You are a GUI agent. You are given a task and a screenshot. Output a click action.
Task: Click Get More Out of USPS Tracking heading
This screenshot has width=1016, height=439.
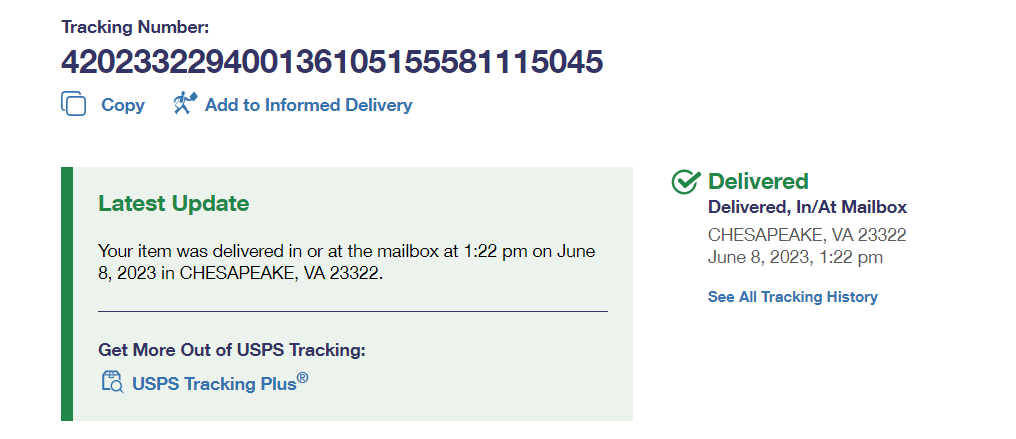[x=232, y=350]
